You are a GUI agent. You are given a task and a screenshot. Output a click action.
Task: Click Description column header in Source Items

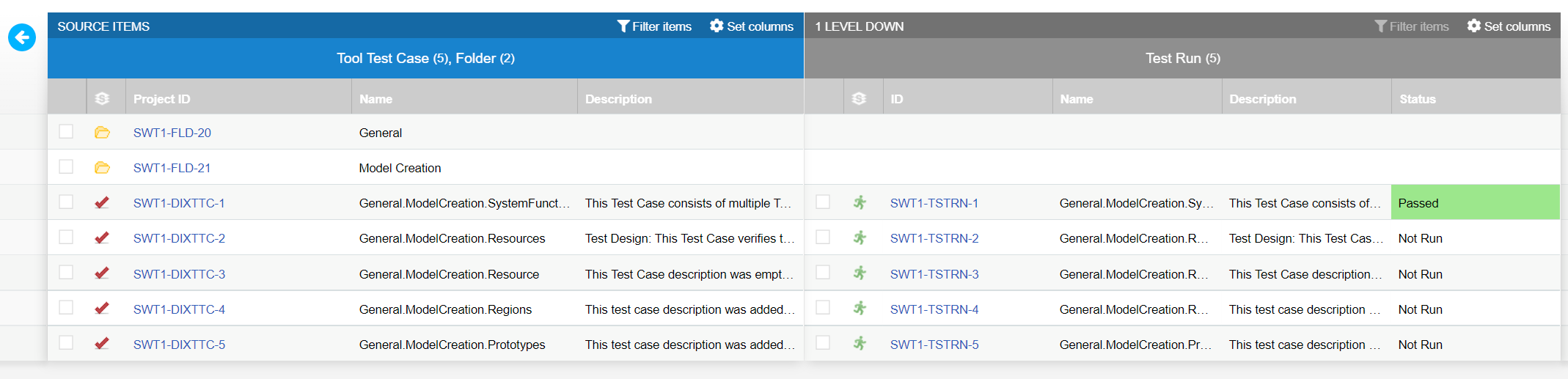click(x=691, y=98)
